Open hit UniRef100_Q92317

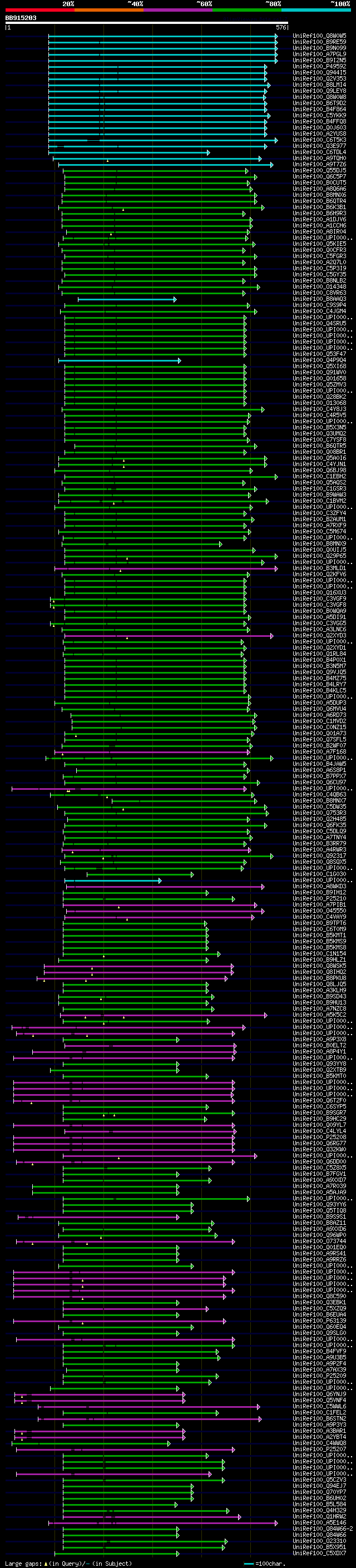click(x=319, y=856)
